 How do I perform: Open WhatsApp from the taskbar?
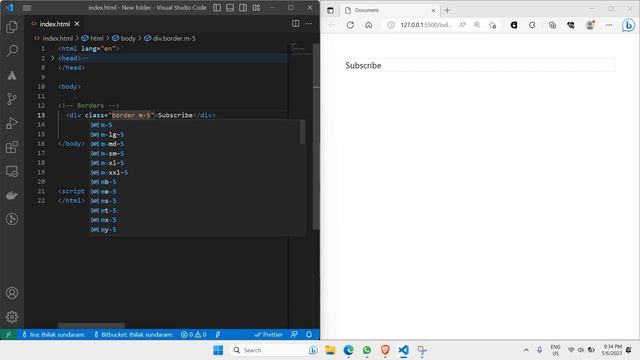367,350
